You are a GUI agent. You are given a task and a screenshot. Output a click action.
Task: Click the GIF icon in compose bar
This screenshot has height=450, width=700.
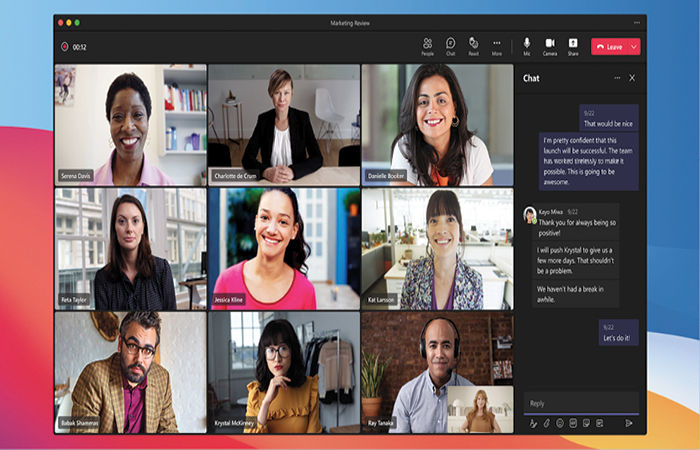(572, 423)
